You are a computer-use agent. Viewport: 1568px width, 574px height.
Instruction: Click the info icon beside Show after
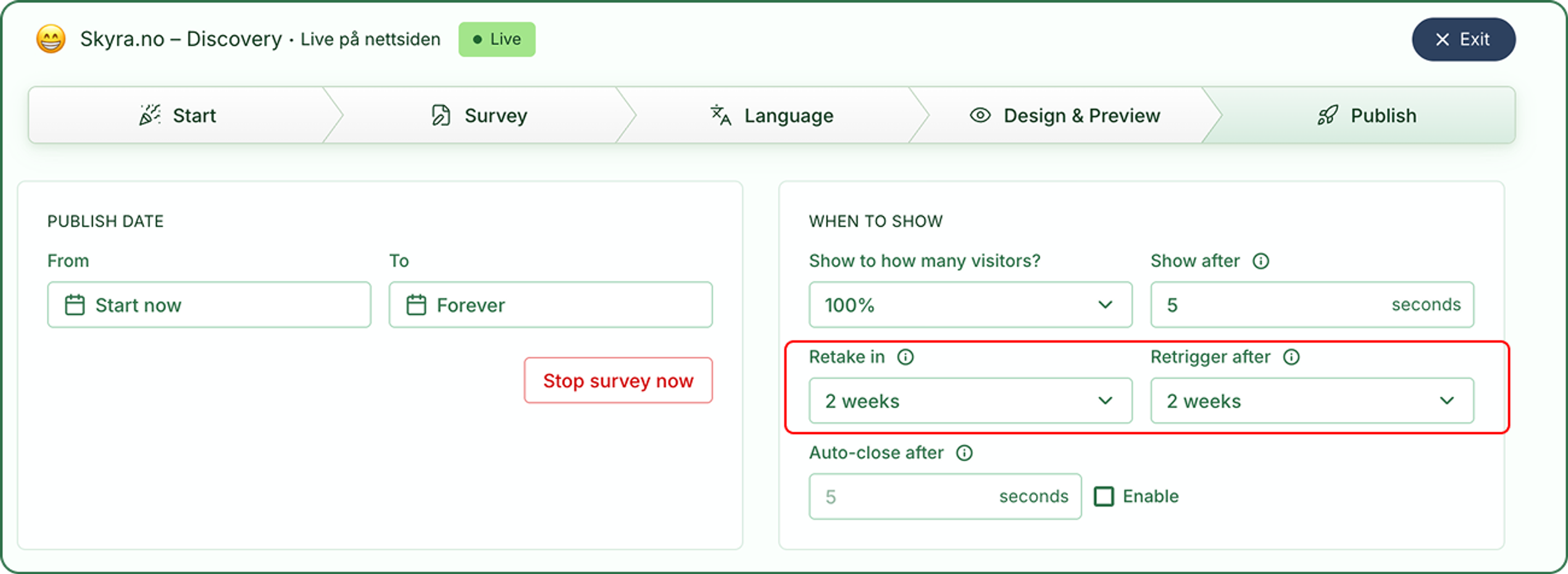1261,261
